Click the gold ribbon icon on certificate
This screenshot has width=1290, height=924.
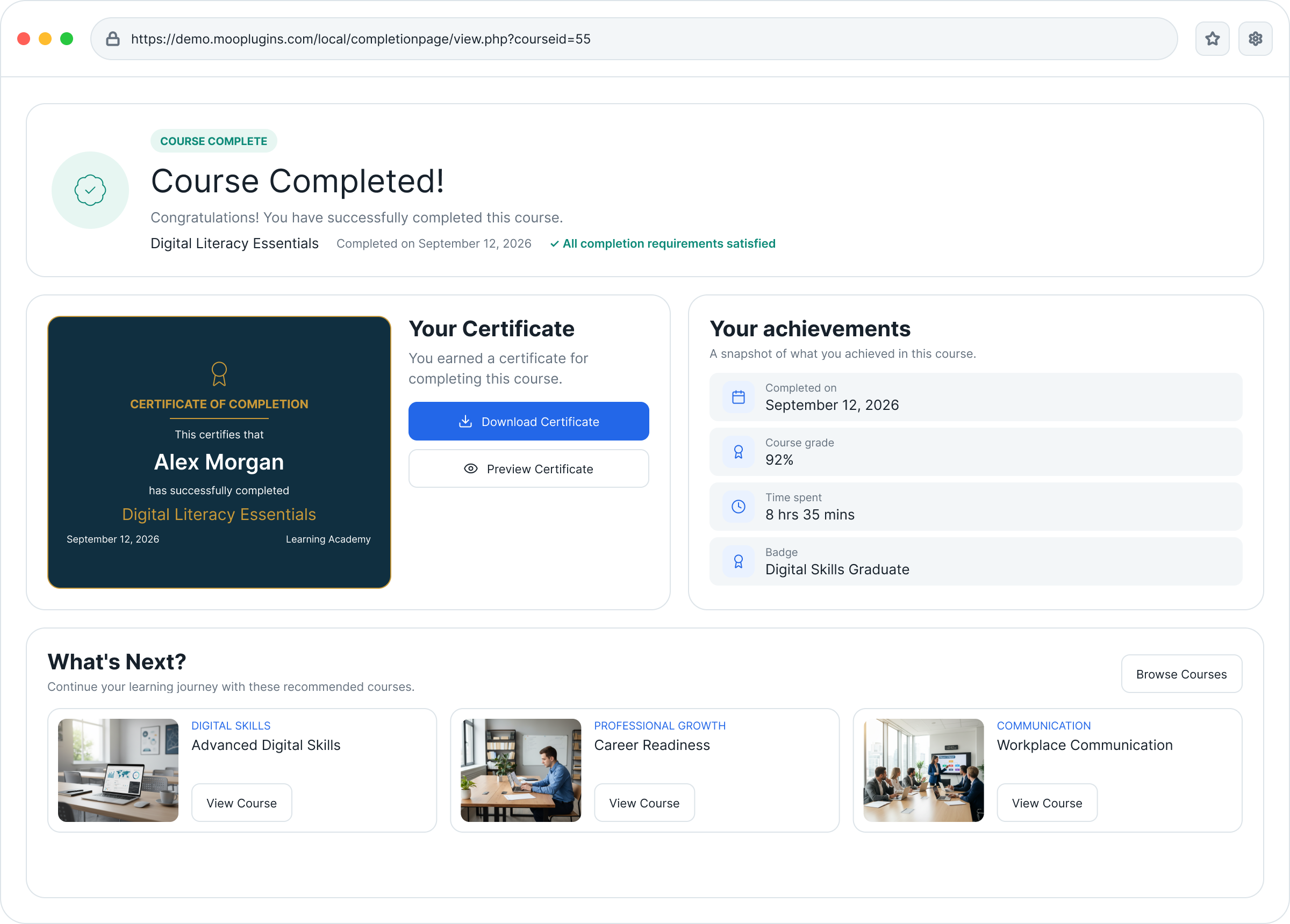[x=219, y=373]
